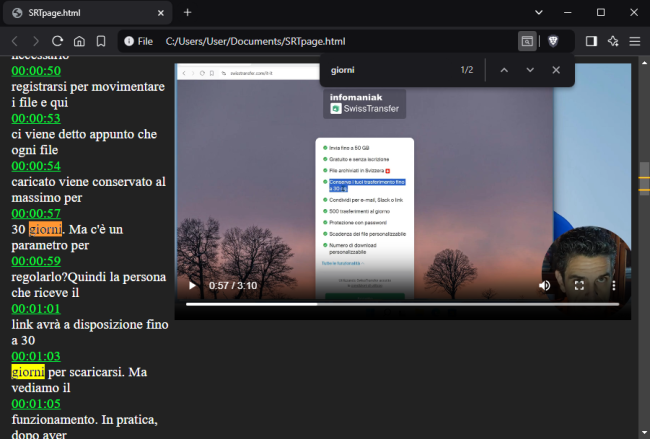Click the scrollbar up arrow
The width and height of the screenshot is (650, 439).
644,63
